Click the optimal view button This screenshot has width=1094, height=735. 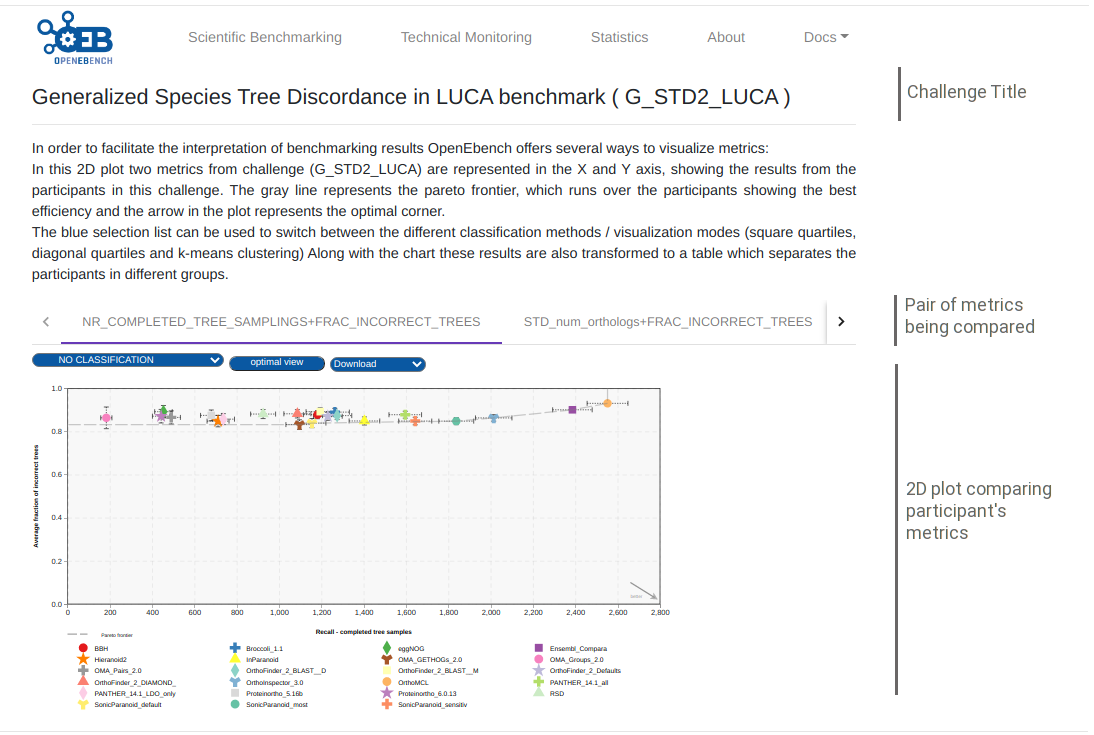tap(277, 363)
